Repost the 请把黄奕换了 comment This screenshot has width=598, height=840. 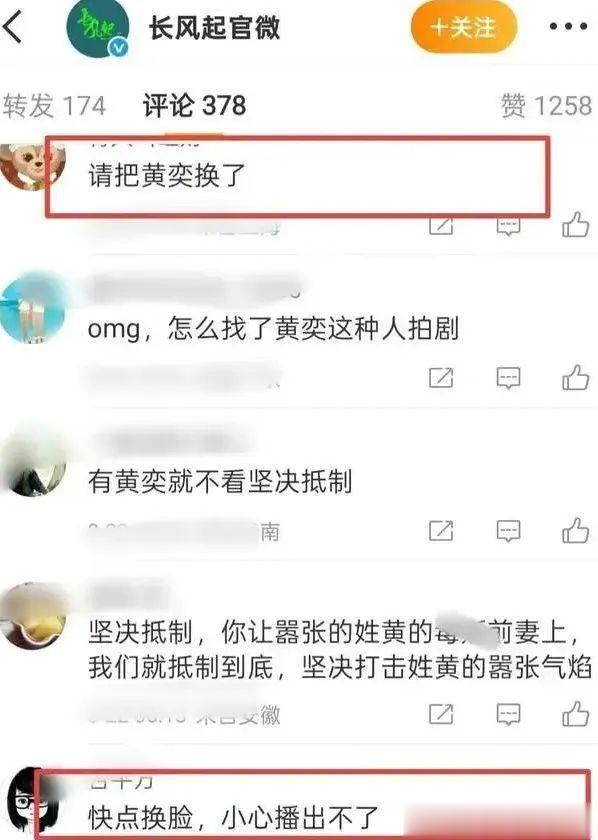click(441, 226)
